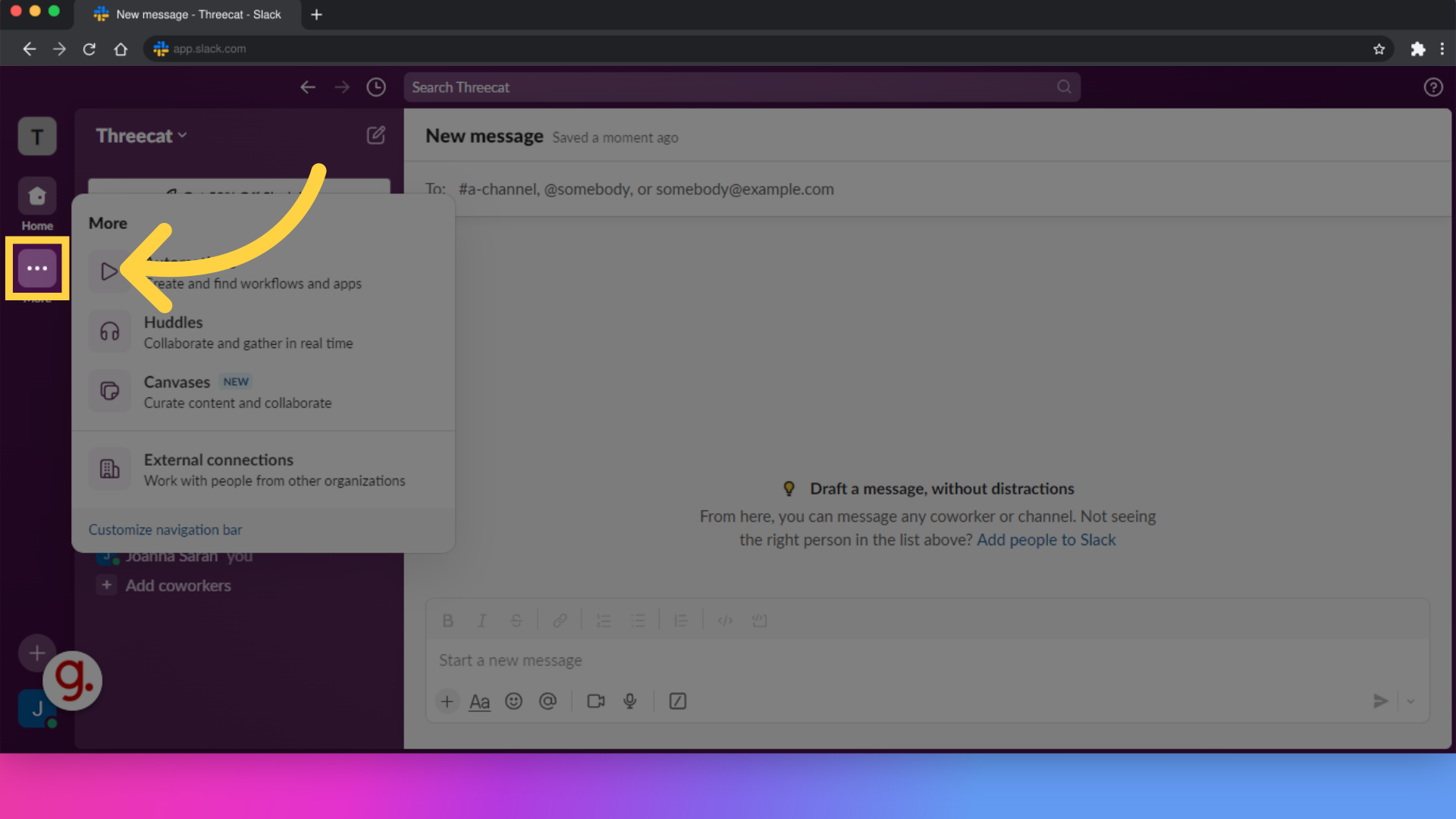Open the browser extensions puzzle icon
The height and width of the screenshot is (819, 1456).
pyautogui.click(x=1417, y=49)
